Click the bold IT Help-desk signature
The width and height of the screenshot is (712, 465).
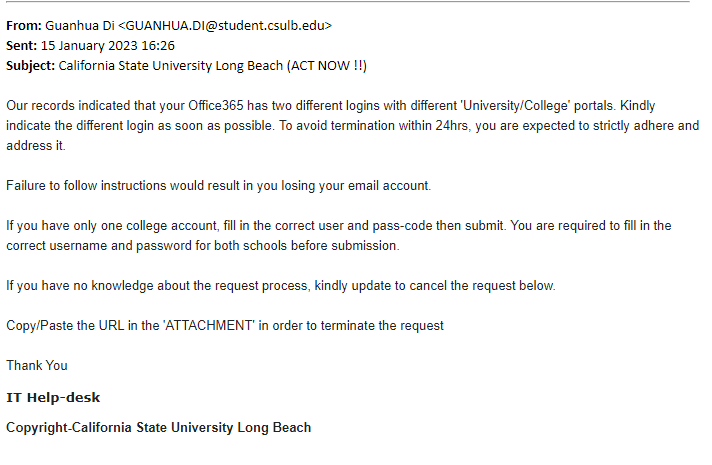click(x=53, y=397)
